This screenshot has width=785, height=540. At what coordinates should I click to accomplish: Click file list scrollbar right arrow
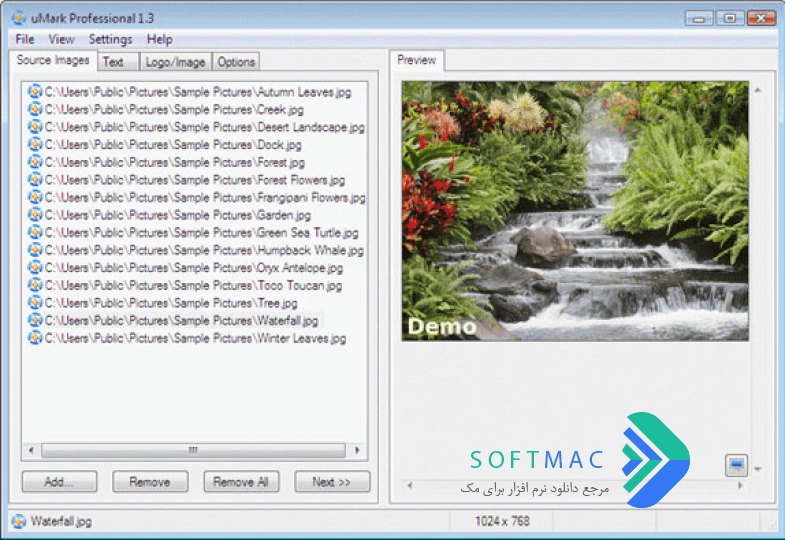pos(357,450)
